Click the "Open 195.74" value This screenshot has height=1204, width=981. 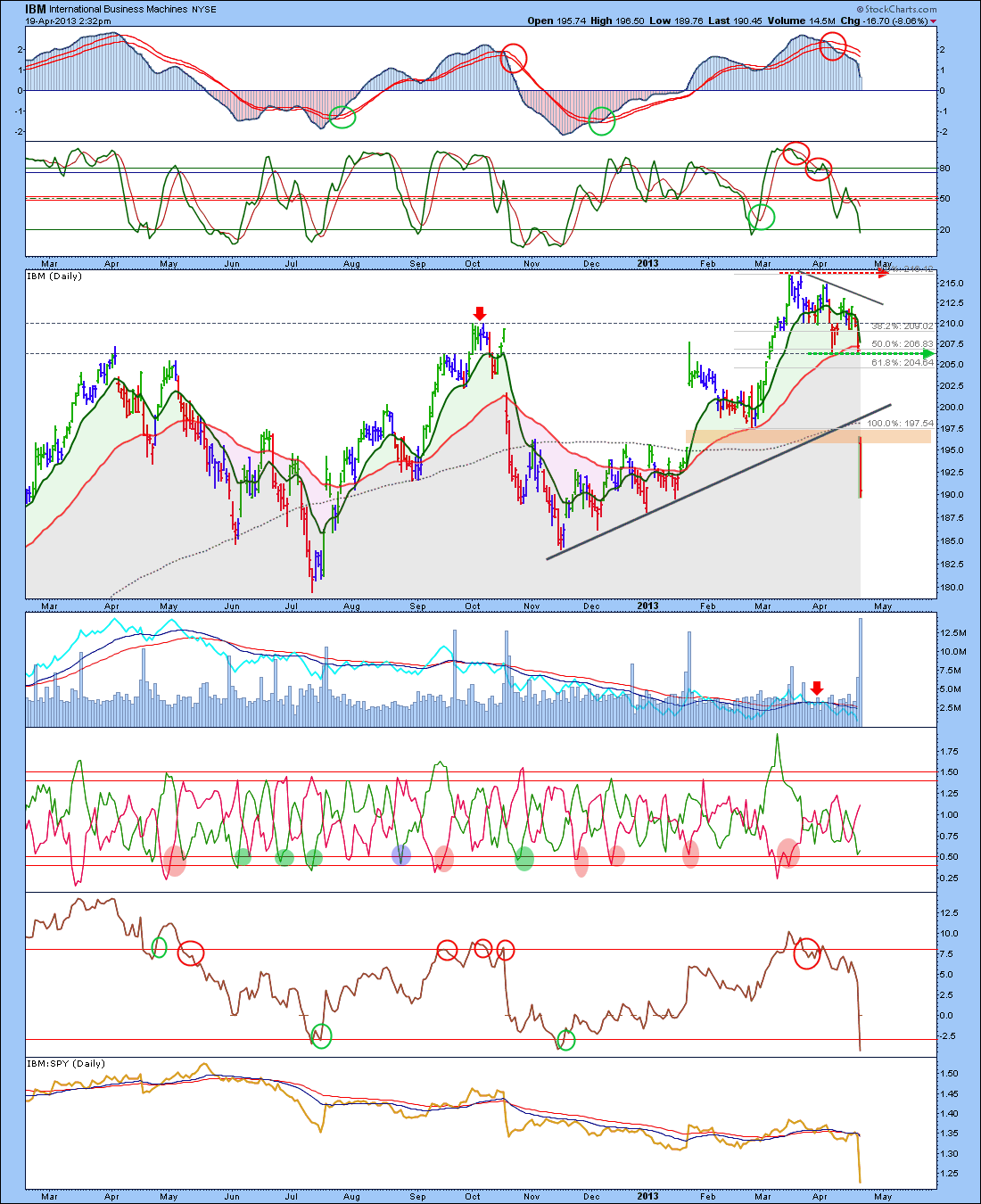(556, 21)
